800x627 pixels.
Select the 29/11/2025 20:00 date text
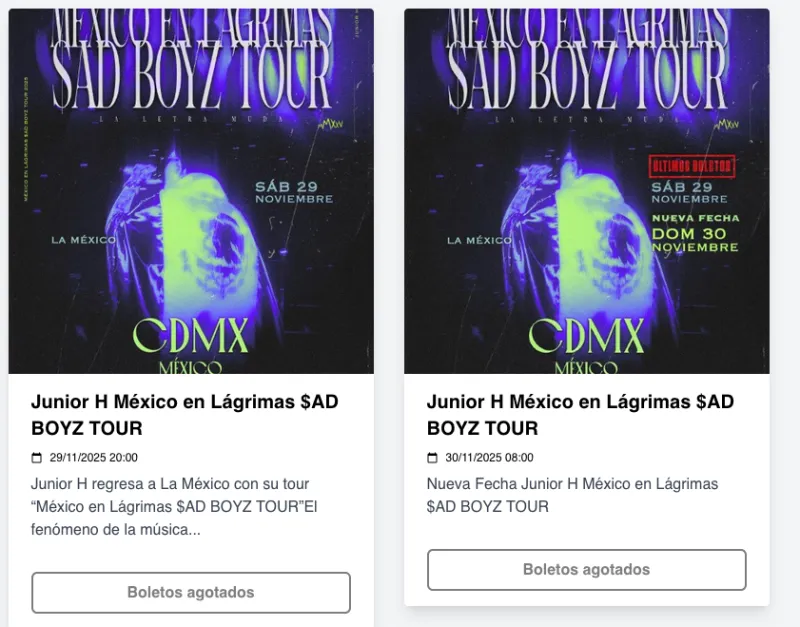[x=93, y=458]
